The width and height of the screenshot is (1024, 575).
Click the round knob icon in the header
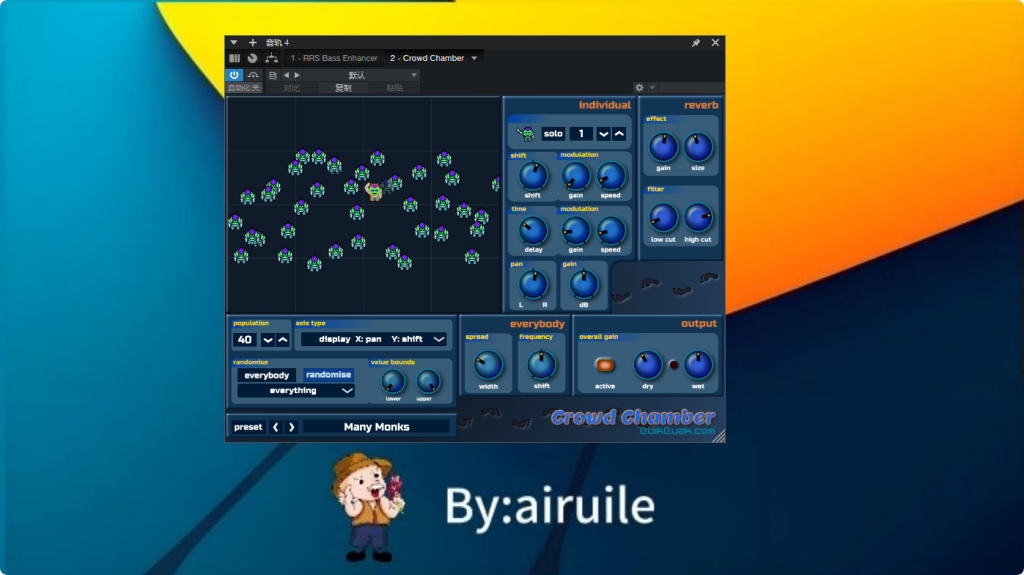(252, 58)
